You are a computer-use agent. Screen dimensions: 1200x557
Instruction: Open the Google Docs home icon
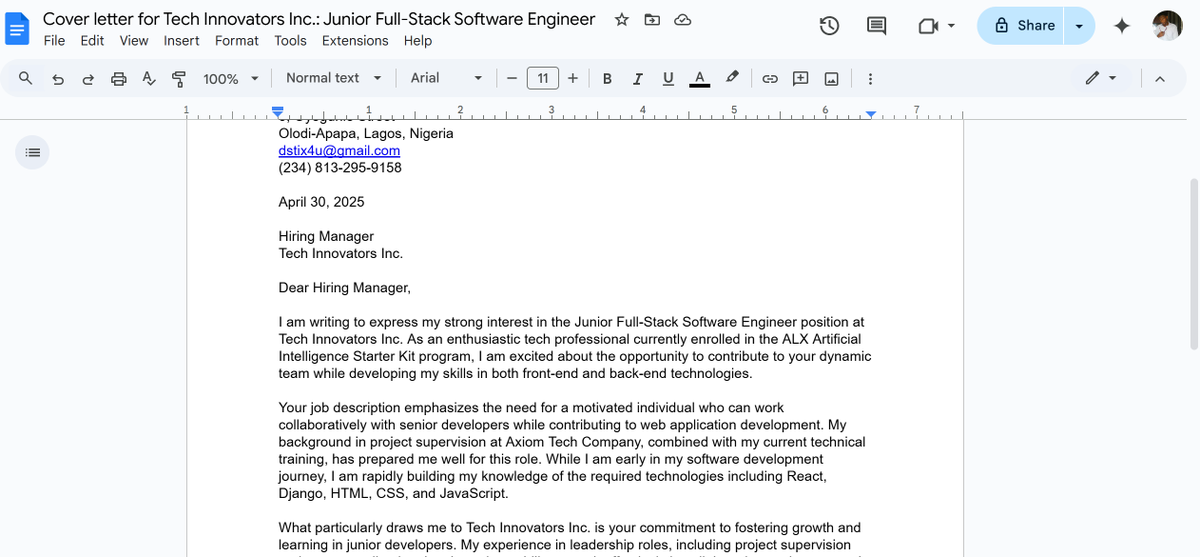point(18,28)
